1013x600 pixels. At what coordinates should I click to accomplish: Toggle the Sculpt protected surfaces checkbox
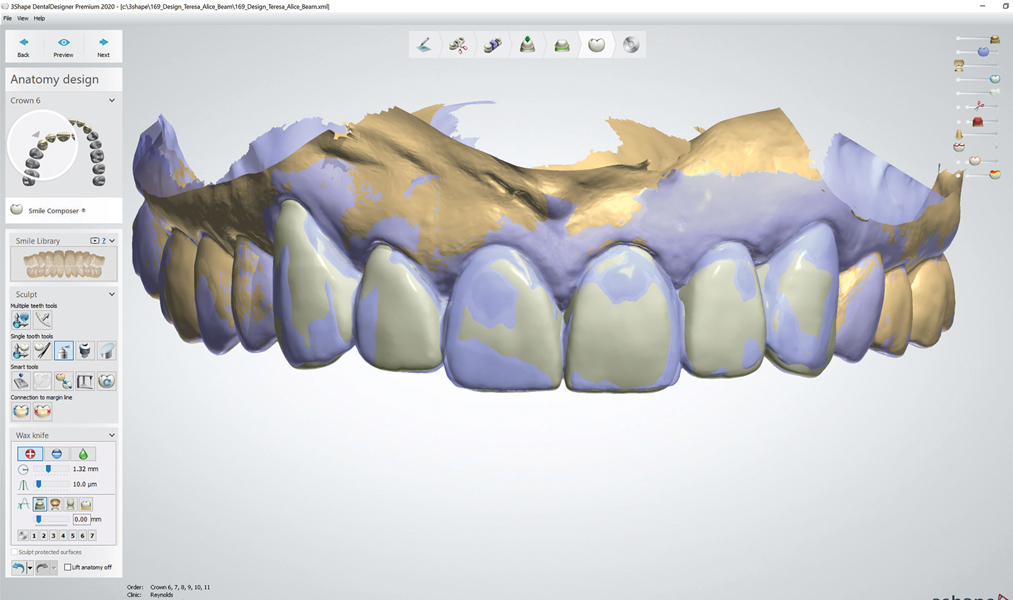click(14, 552)
